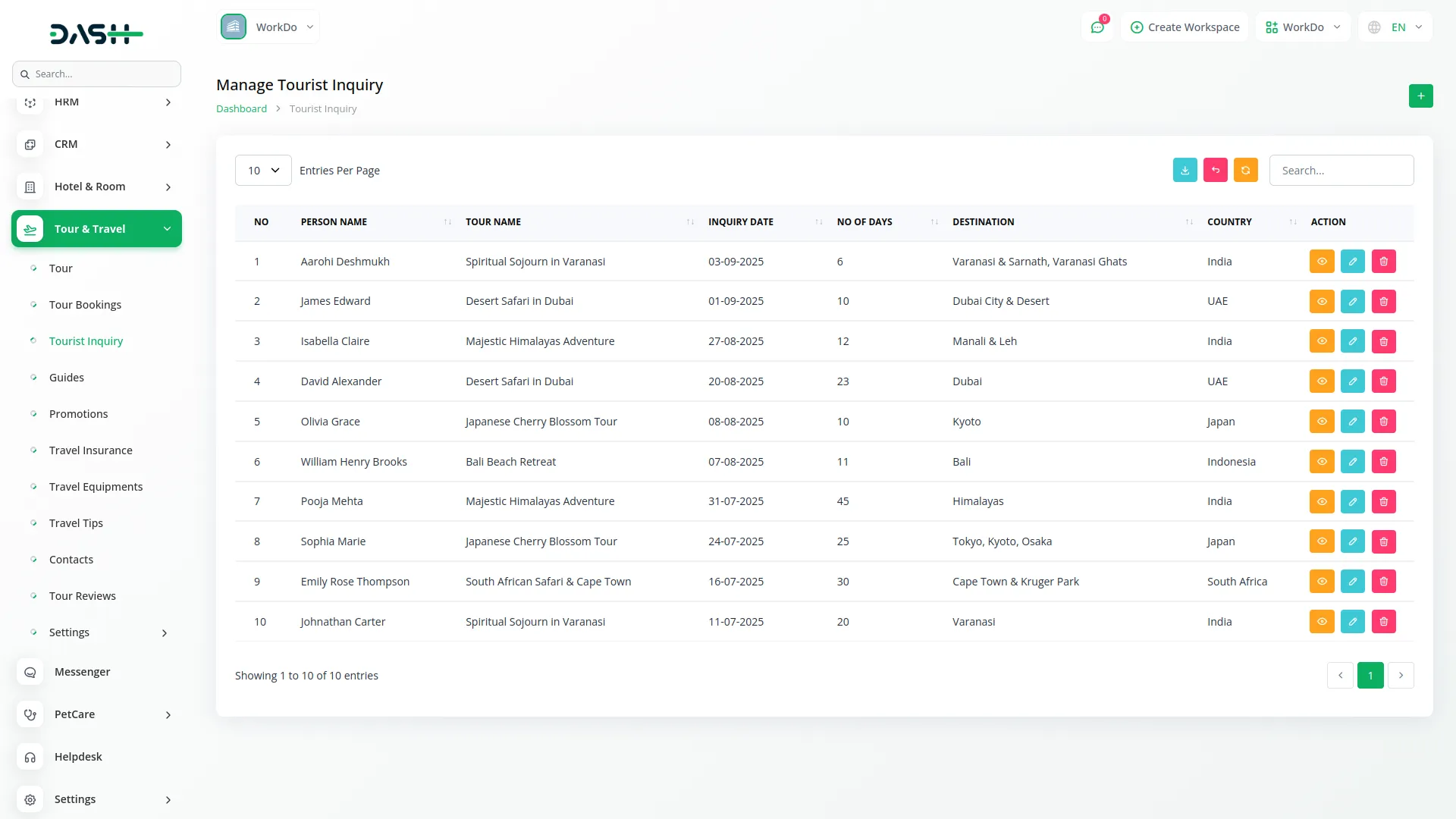Image resolution: width=1456 pixels, height=819 pixels.
Task: Delete Johnathan Carter's inquiry row
Action: 1383,622
